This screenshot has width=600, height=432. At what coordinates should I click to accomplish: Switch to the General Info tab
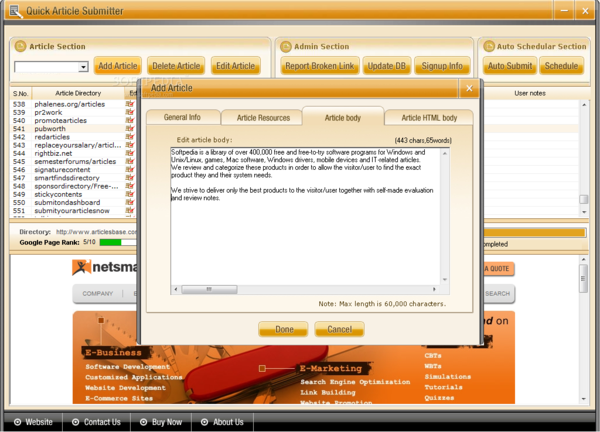coord(181,118)
